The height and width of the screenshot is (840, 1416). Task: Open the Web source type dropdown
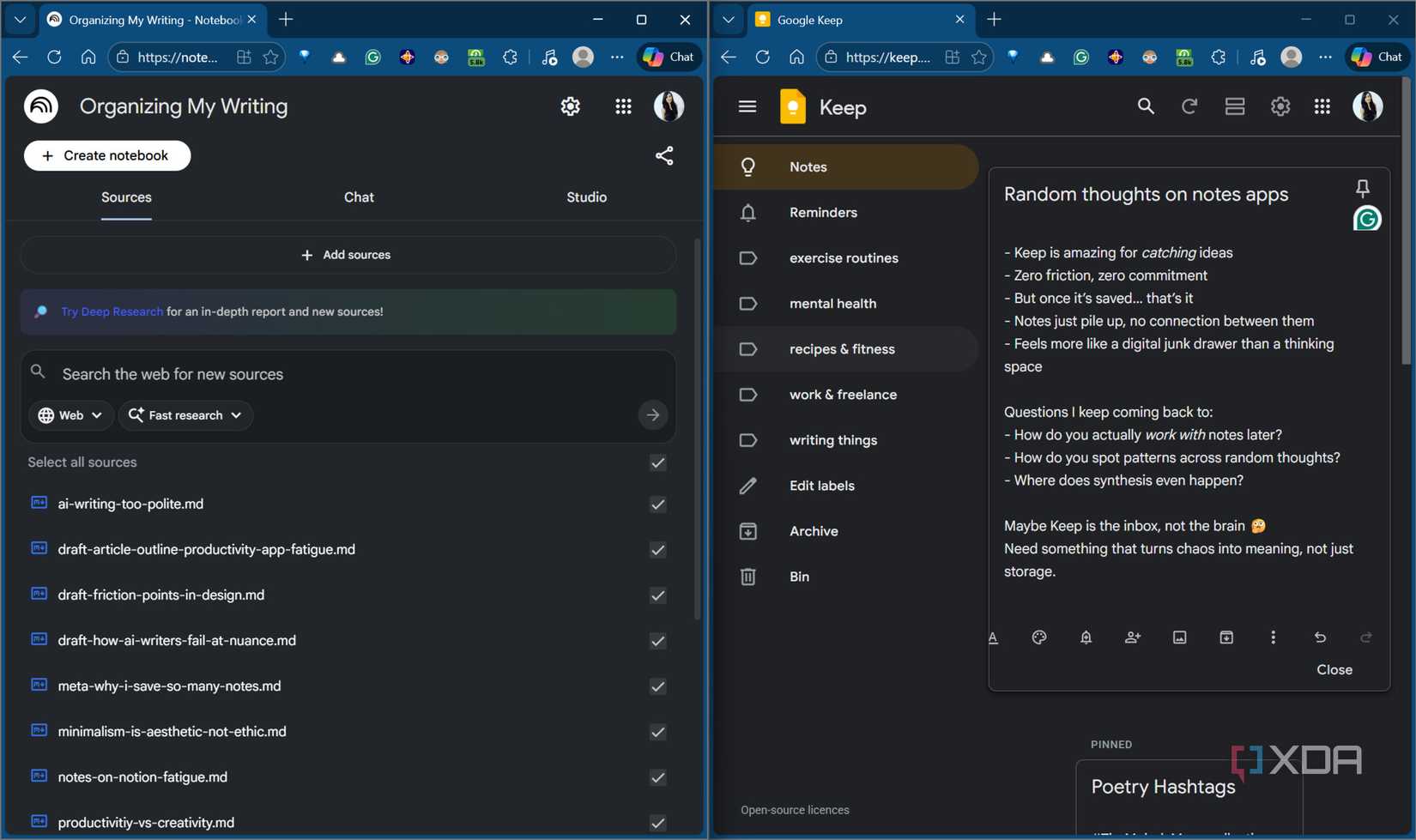(70, 415)
